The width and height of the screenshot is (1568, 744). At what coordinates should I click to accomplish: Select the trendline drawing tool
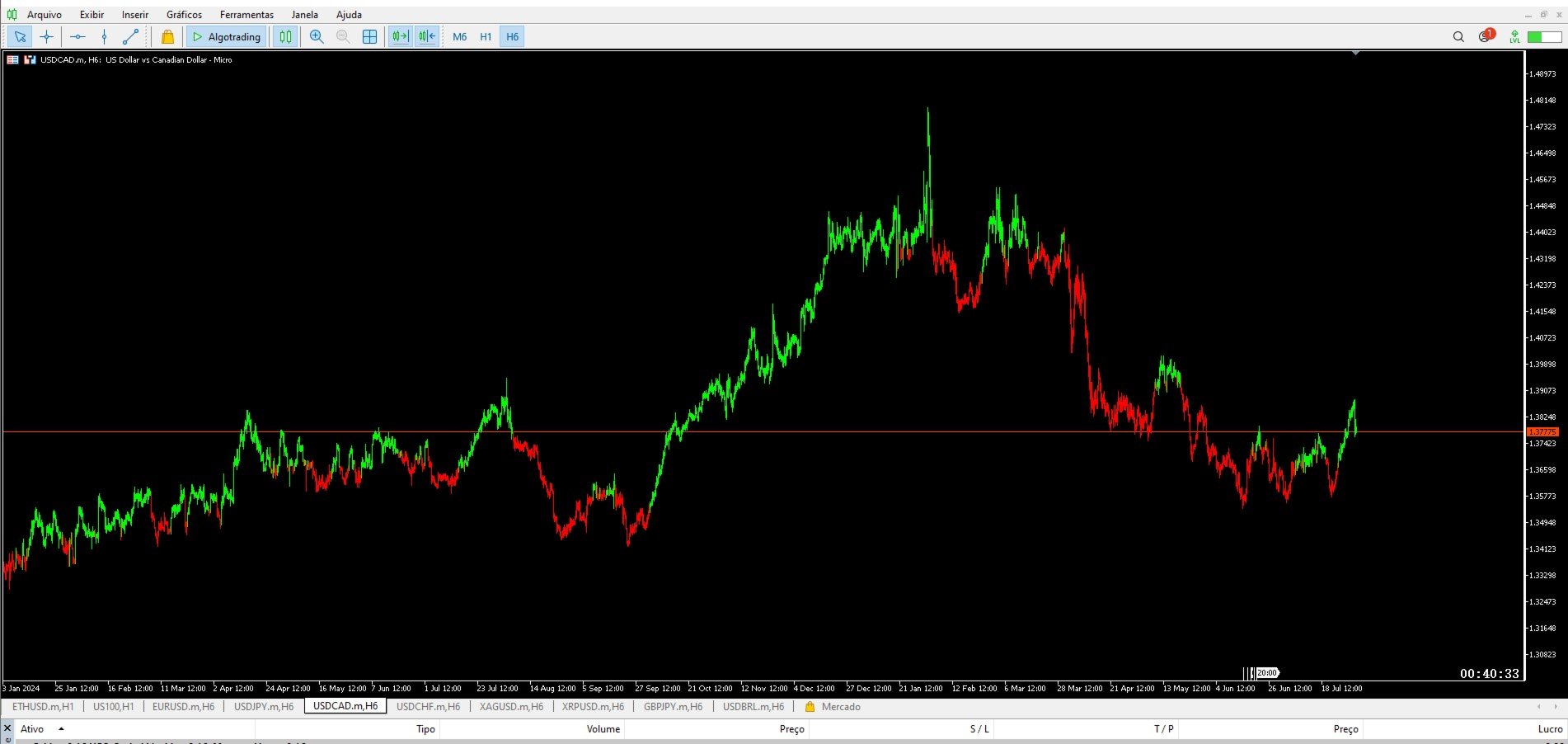[130, 36]
